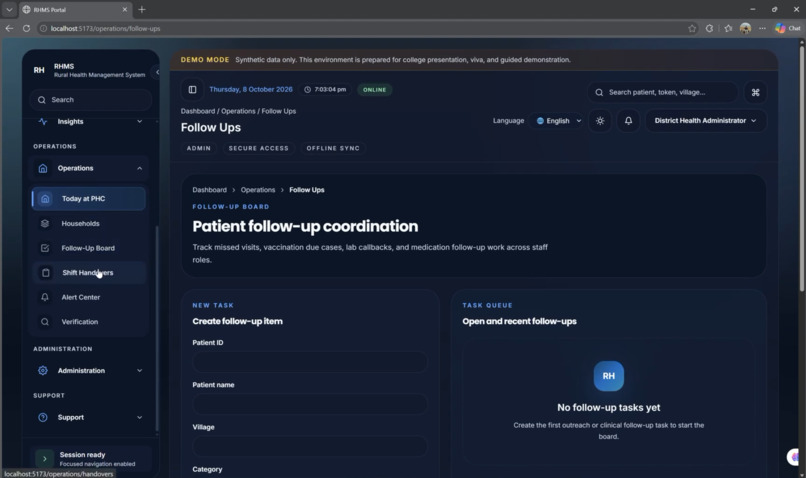
Task: Click the Follow-Up Board checklist icon
Action: pos(45,248)
